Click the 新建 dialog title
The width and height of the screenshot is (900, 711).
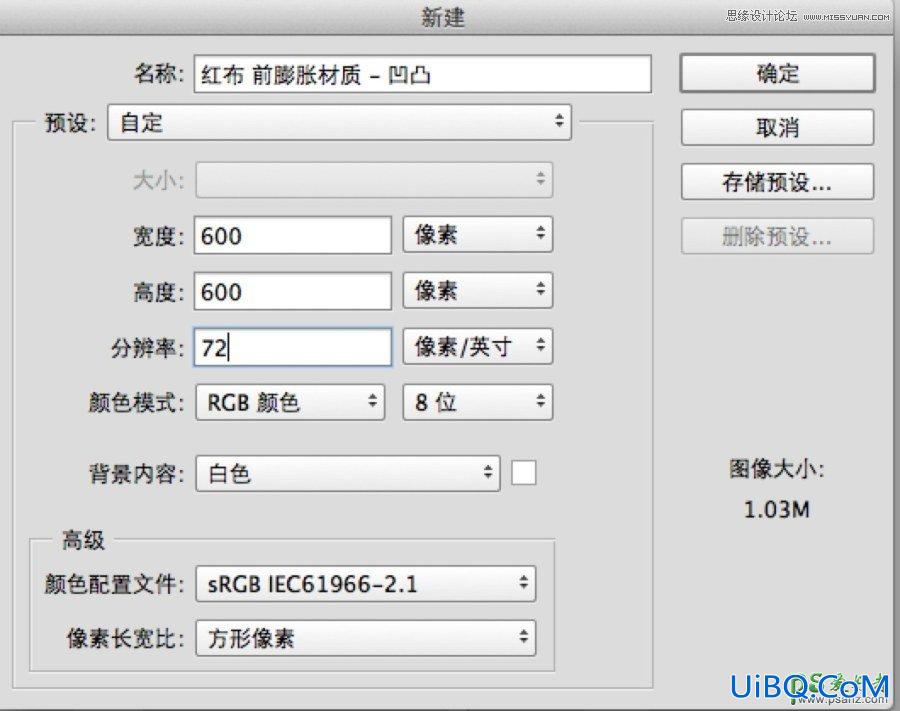click(x=443, y=17)
